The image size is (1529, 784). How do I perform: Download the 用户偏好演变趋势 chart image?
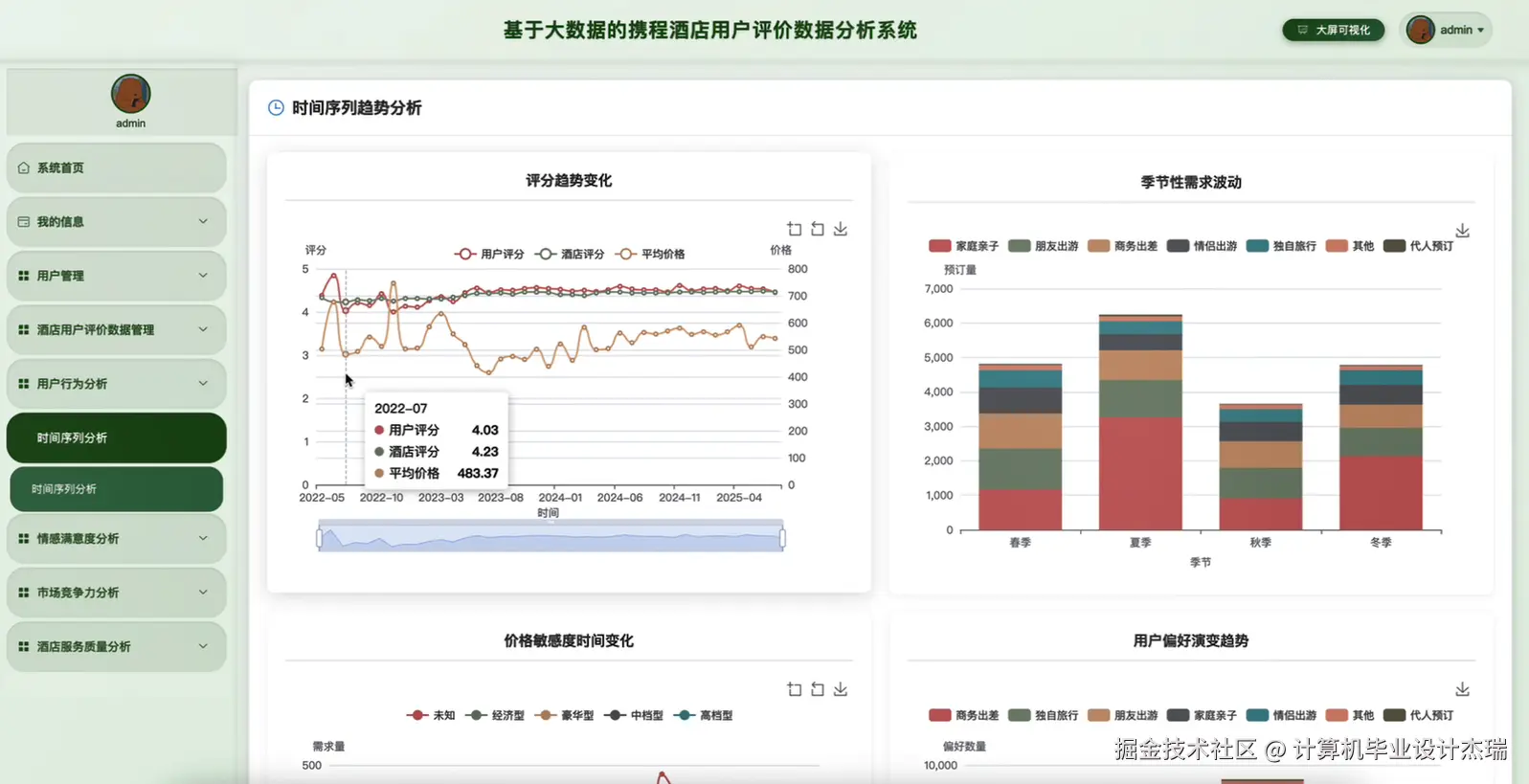click(1462, 689)
